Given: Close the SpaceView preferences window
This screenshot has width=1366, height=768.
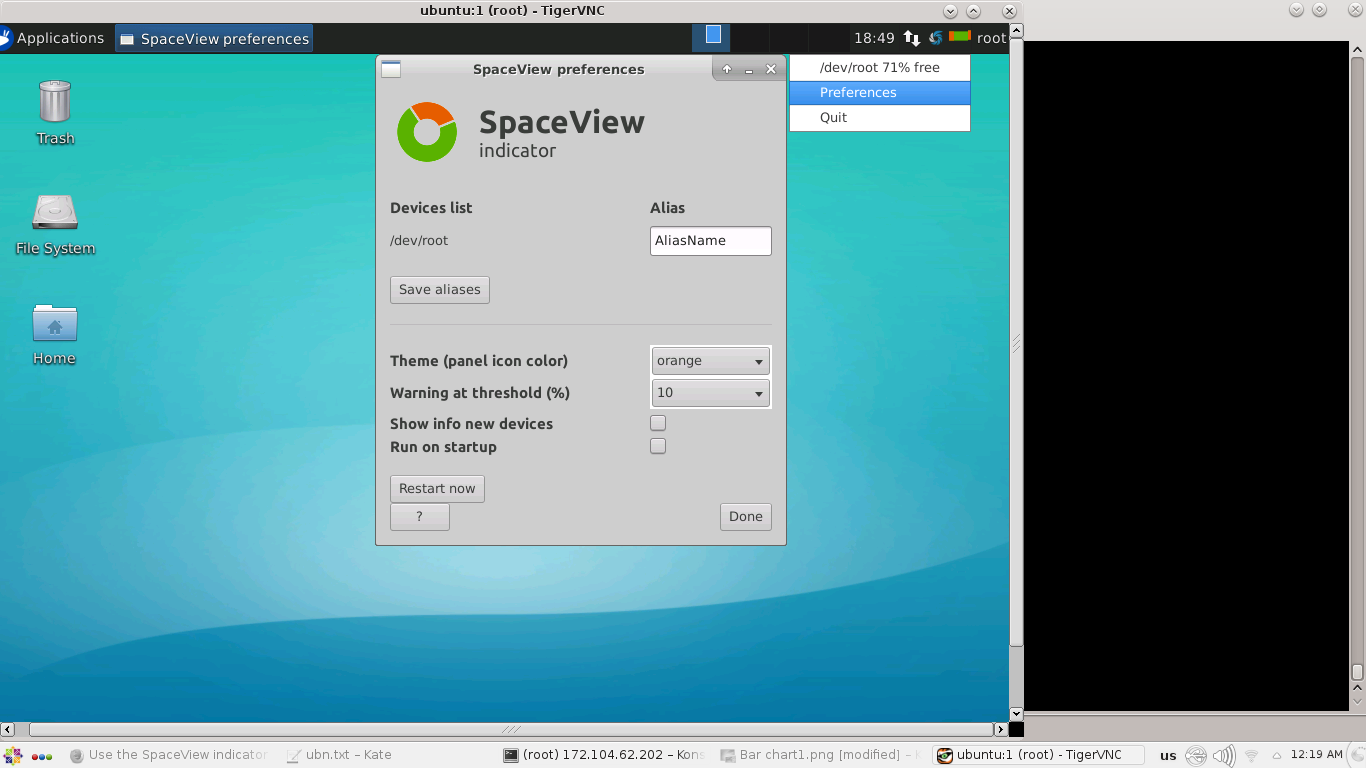Looking at the screenshot, I should [771, 70].
